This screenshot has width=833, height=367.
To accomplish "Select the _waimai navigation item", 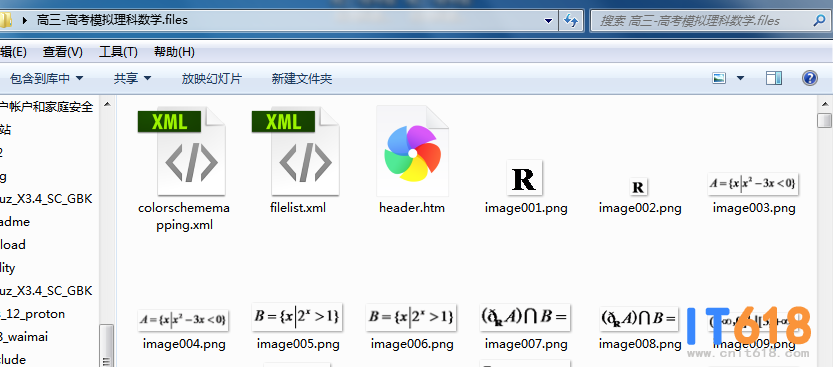I will tap(24, 336).
